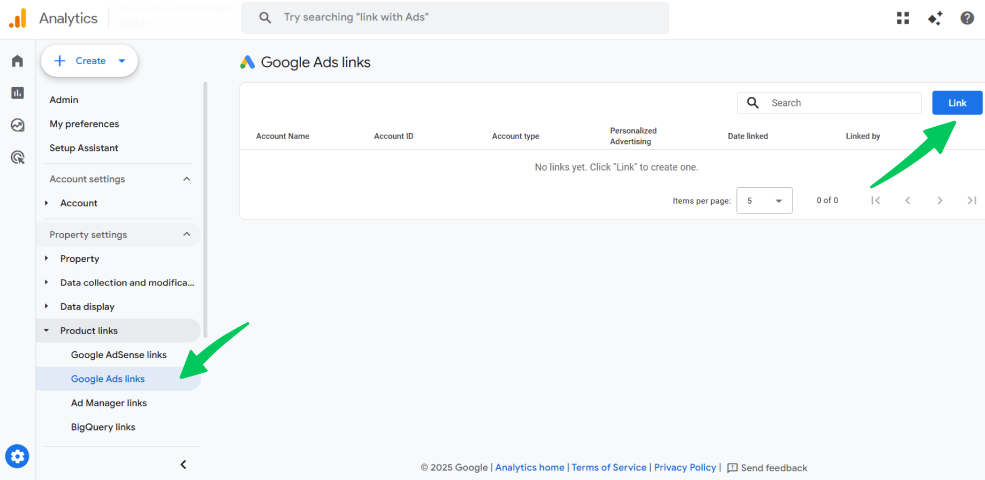Viewport: 985px width, 480px height.
Task: Open the Advertising target-cursor icon
Action: pyautogui.click(x=18, y=157)
